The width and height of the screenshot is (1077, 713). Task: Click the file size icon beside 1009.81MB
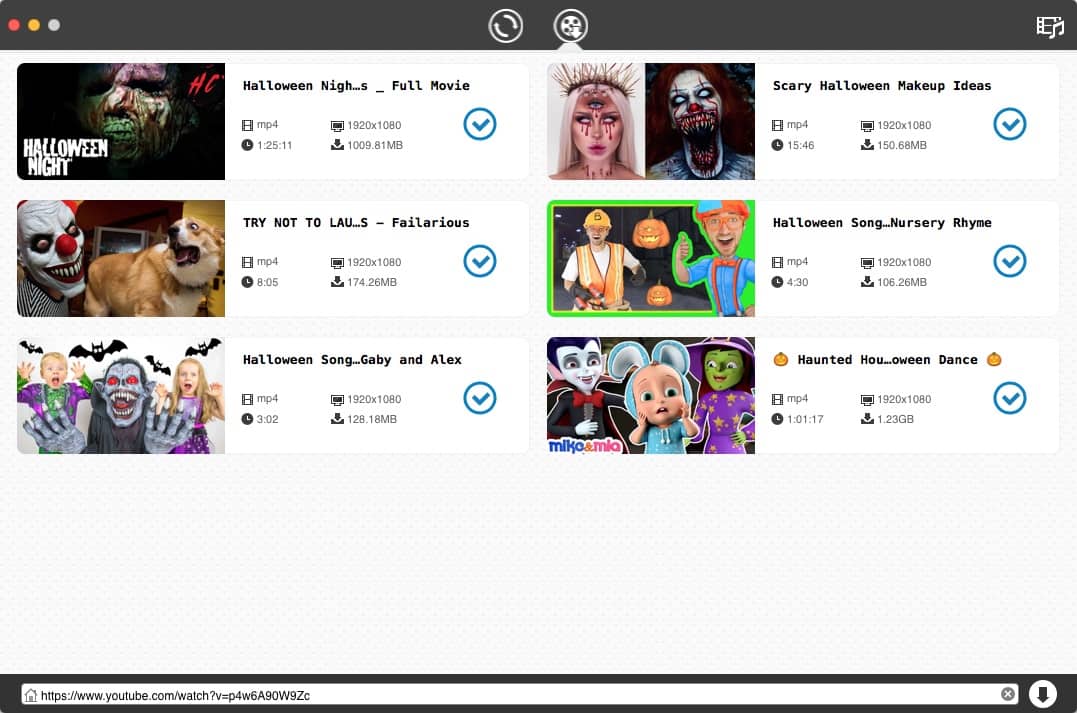click(337, 145)
